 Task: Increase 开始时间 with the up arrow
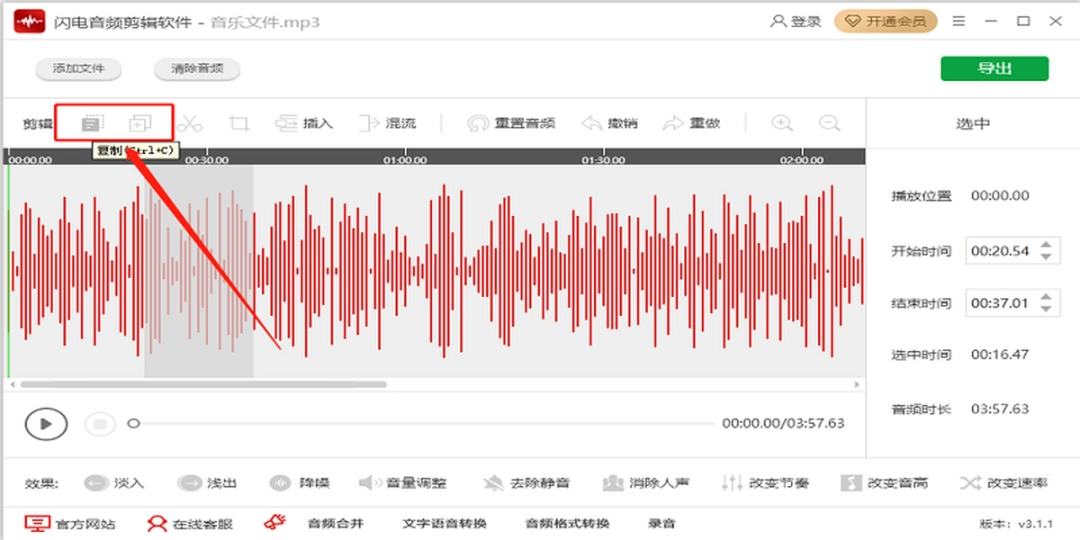[1046, 245]
